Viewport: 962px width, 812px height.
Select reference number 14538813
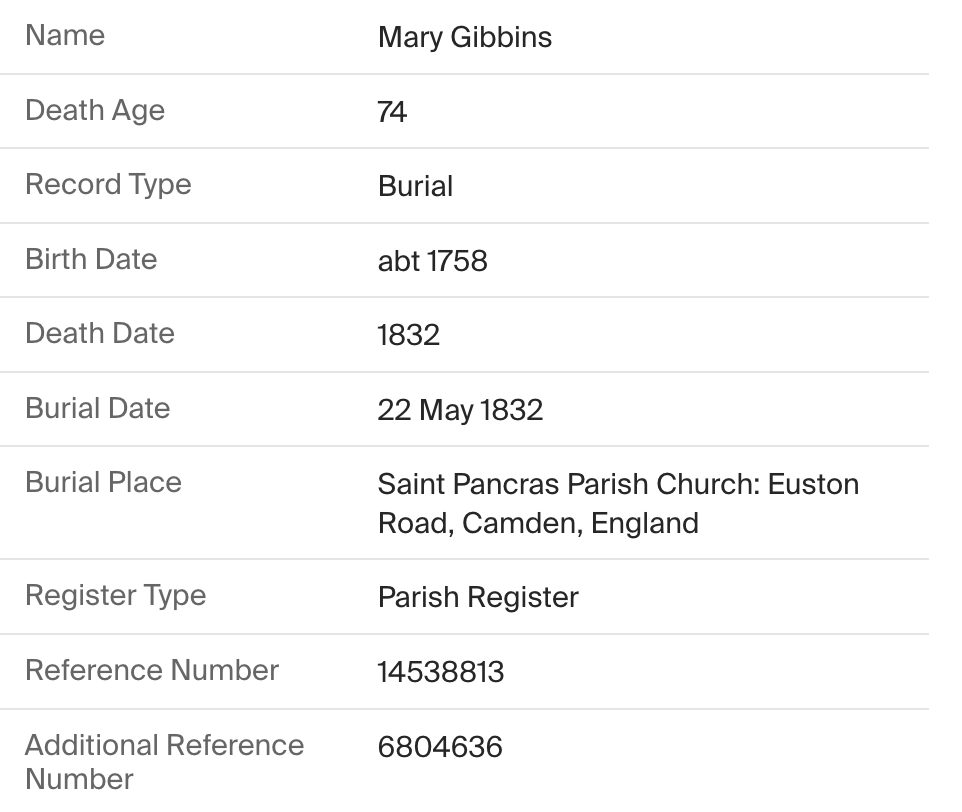(441, 672)
